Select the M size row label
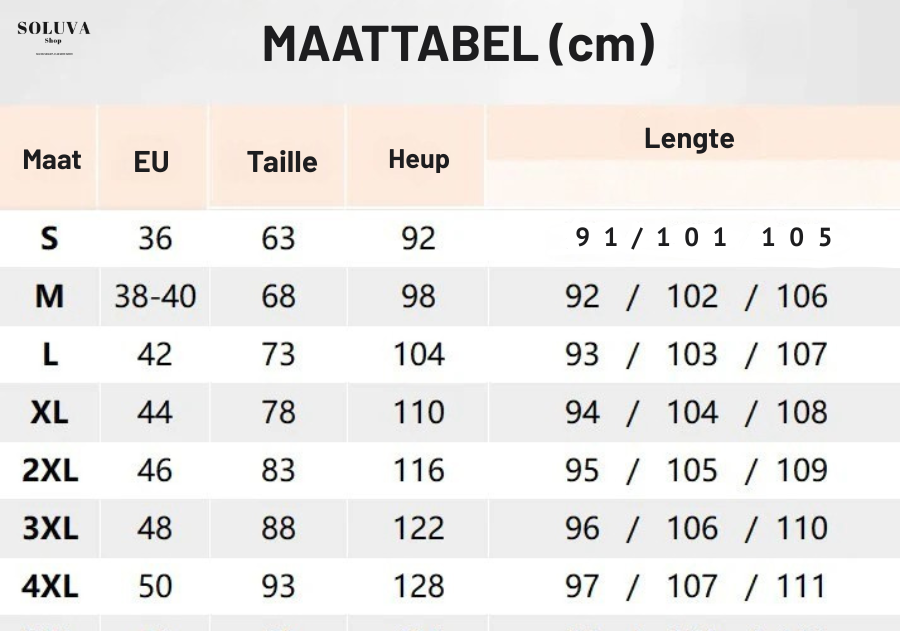The height and width of the screenshot is (631, 900). pyautogui.click(x=49, y=296)
